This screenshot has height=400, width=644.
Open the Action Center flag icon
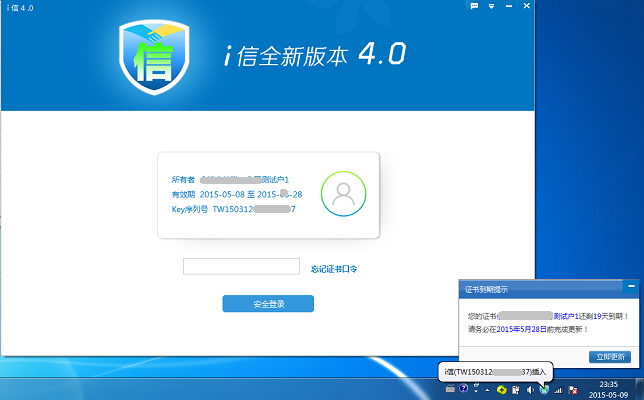573,390
